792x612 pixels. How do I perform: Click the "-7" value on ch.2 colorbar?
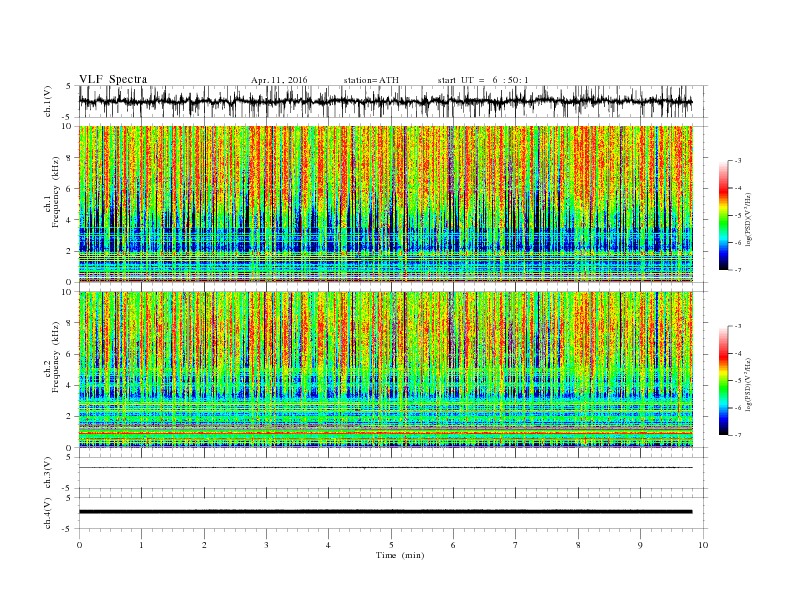(738, 435)
